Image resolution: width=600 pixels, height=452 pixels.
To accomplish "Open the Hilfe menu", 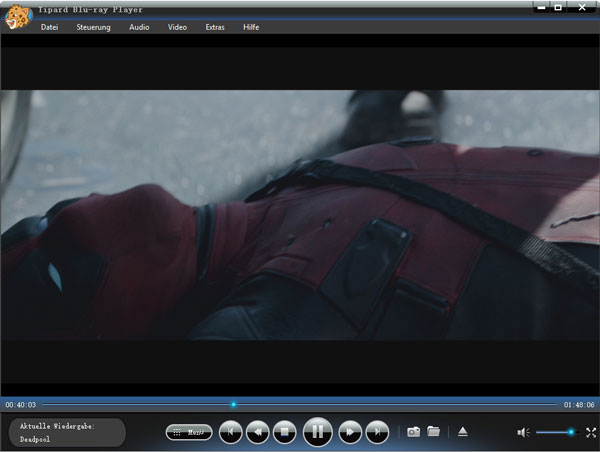I will [x=251, y=27].
